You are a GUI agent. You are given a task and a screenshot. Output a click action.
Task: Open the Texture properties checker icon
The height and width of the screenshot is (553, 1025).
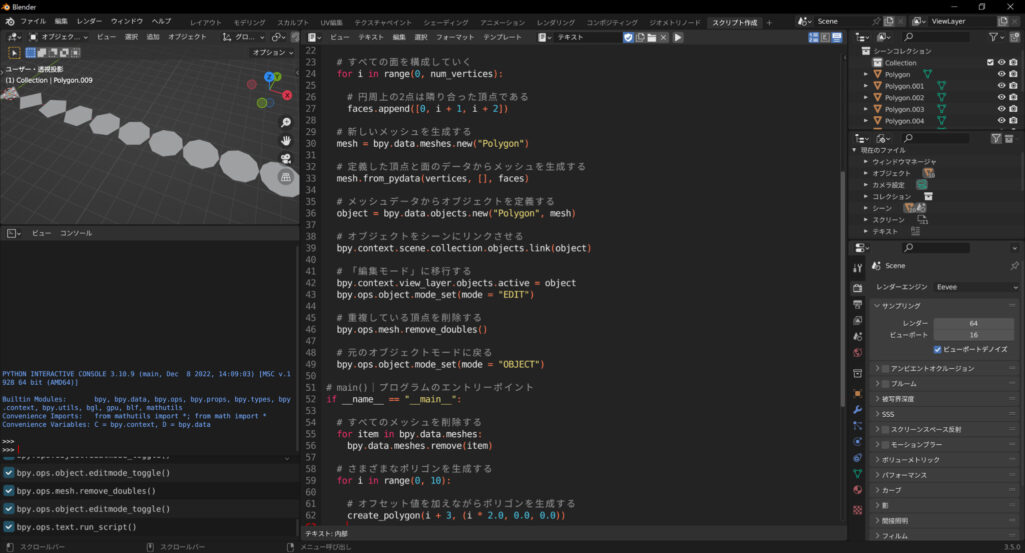click(858, 510)
